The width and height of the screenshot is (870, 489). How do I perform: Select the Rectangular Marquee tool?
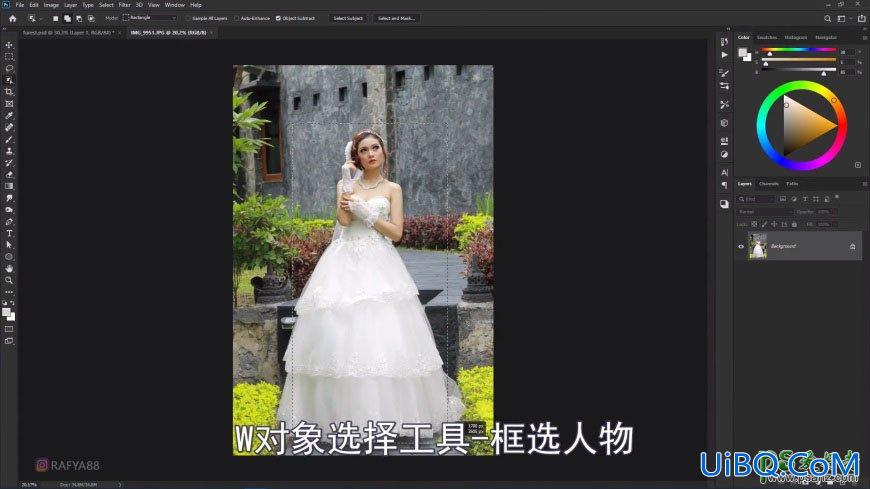pyautogui.click(x=9, y=57)
